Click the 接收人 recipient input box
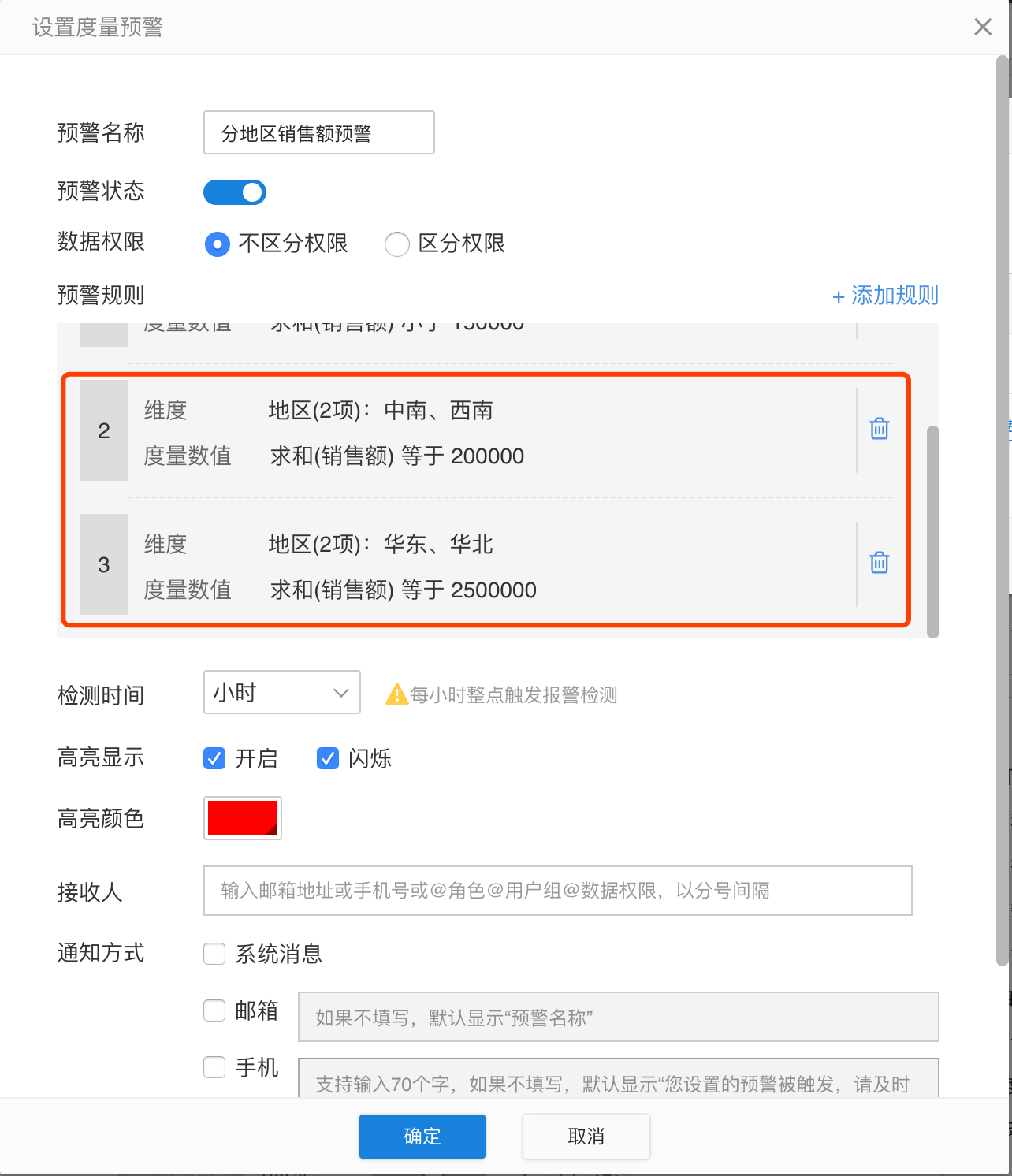The height and width of the screenshot is (1176, 1012). point(558,891)
